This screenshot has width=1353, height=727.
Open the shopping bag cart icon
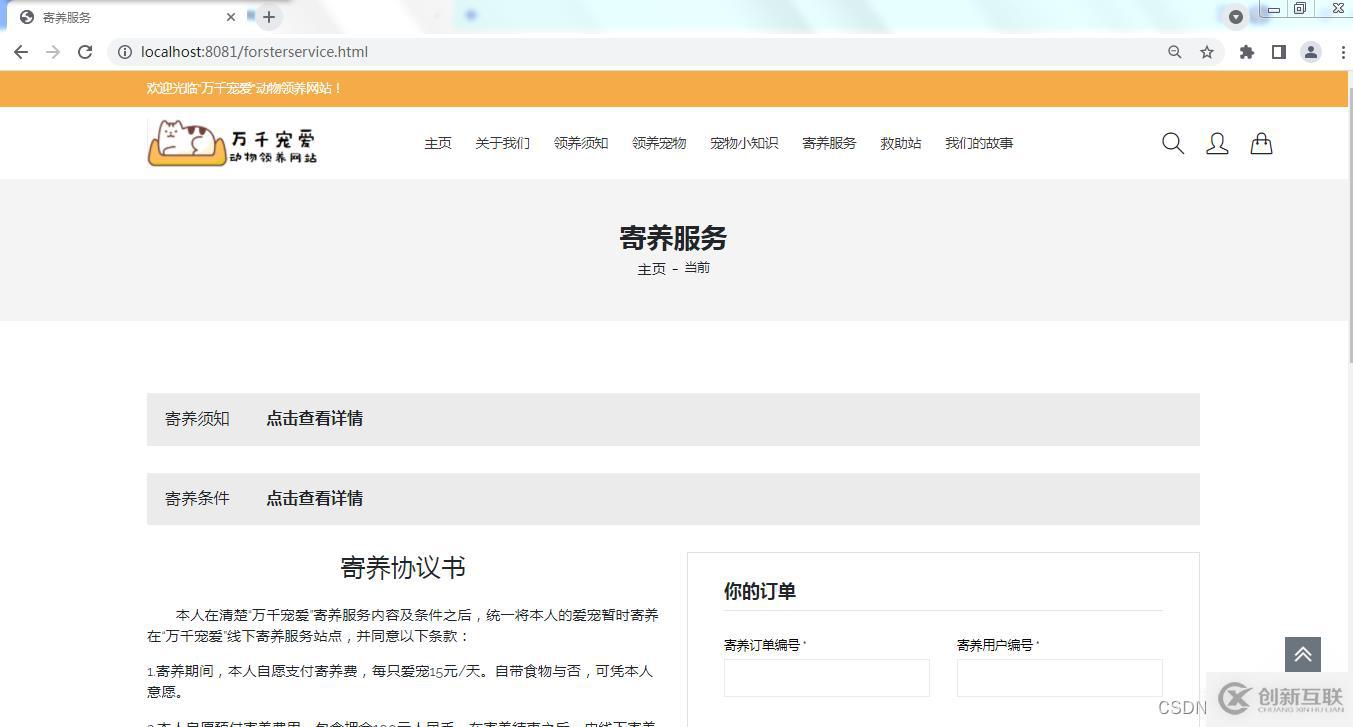tap(1261, 144)
